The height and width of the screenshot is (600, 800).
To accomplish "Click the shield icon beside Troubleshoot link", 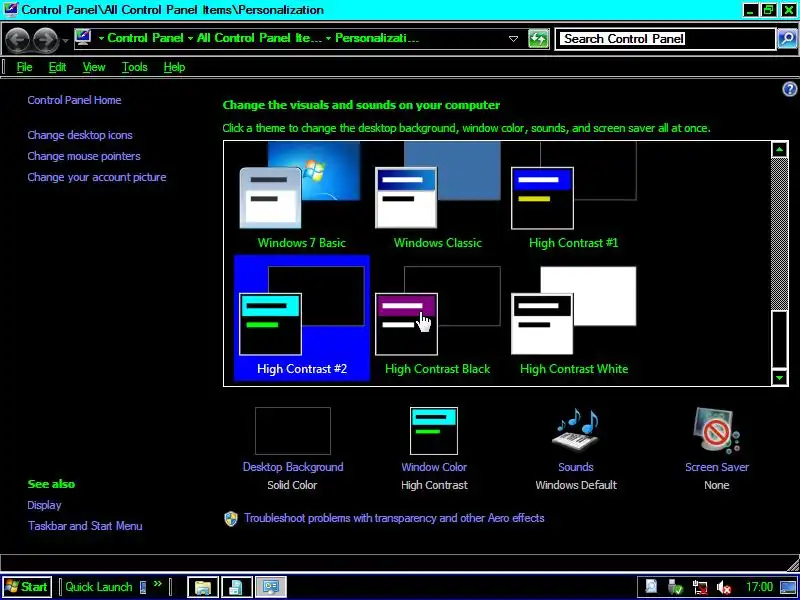I will 231,519.
